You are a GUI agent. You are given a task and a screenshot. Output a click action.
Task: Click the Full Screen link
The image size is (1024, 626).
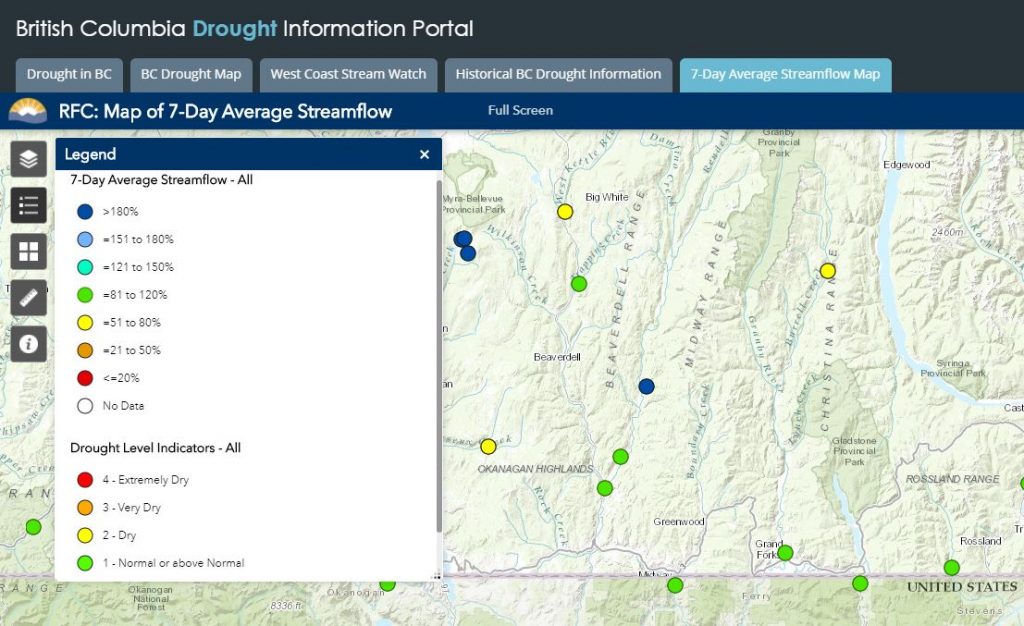pyautogui.click(x=520, y=111)
